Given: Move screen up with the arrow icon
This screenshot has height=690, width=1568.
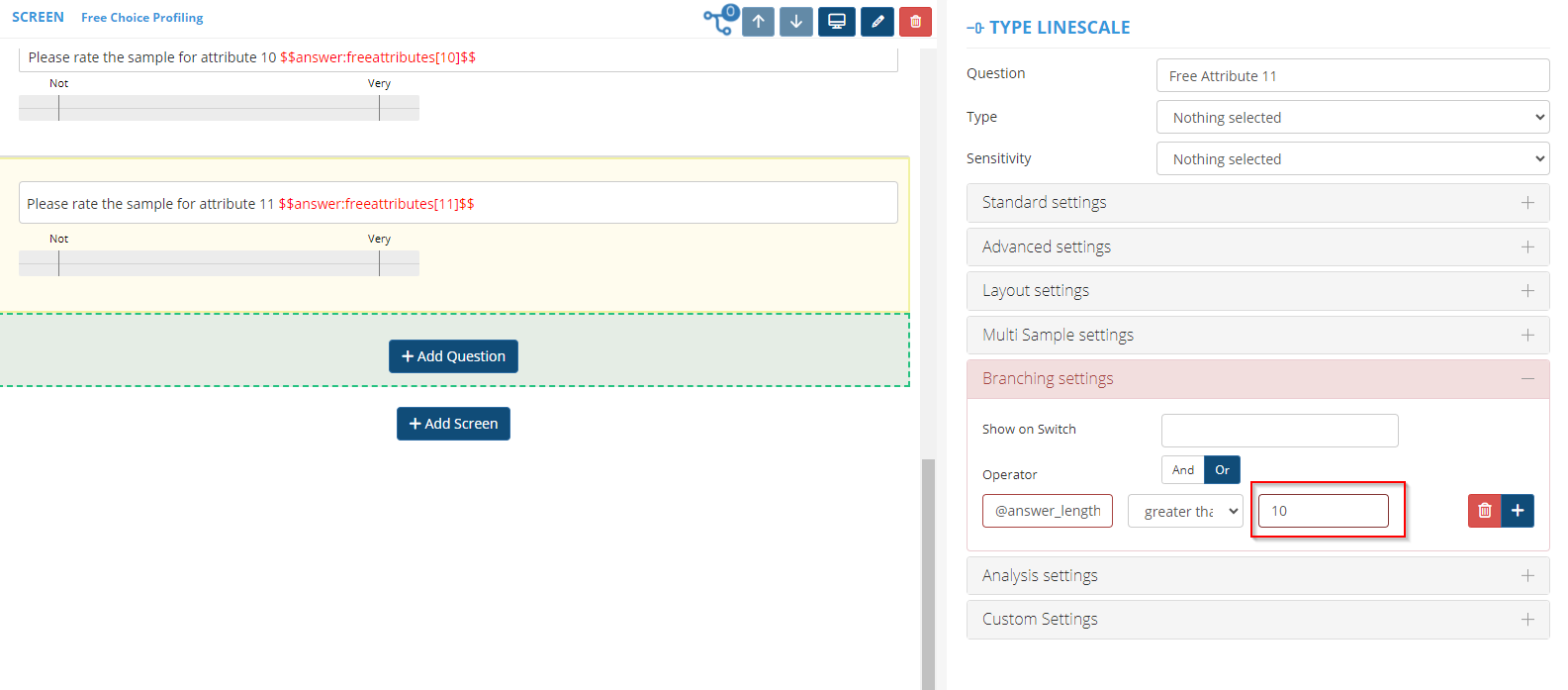Looking at the screenshot, I should tap(758, 22).
